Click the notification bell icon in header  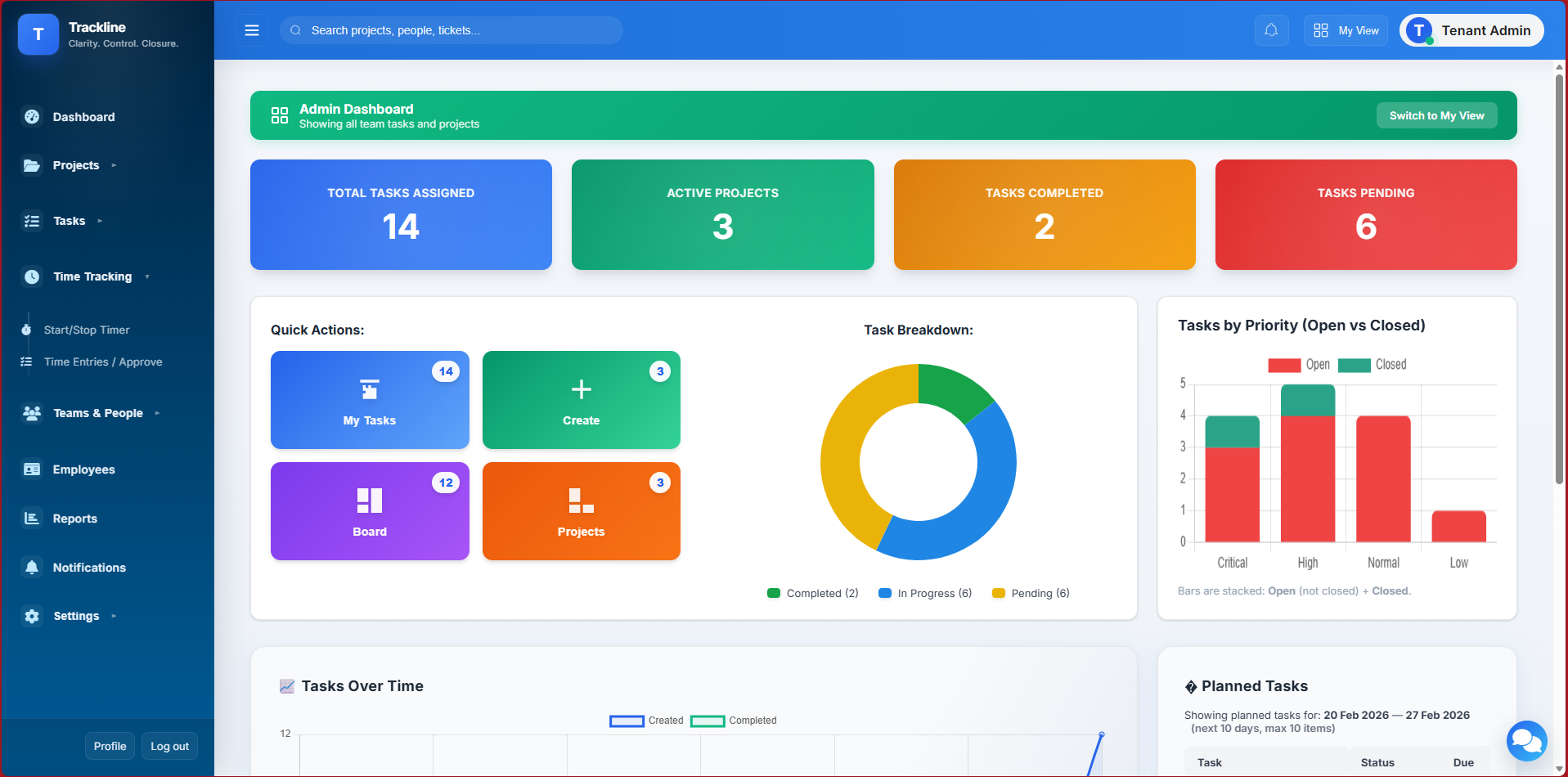pyautogui.click(x=1271, y=30)
